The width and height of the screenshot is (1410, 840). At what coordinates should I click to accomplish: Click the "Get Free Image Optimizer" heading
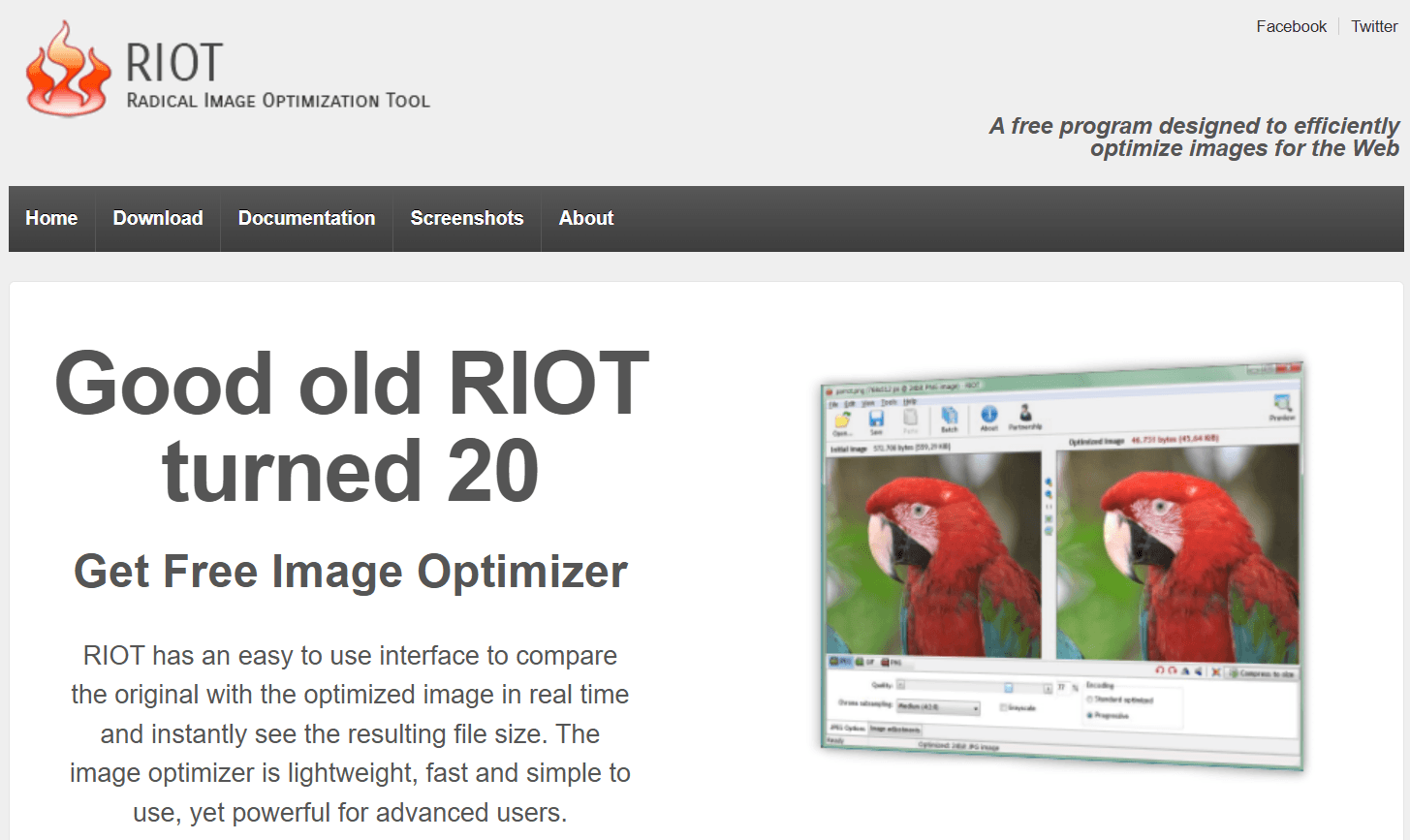click(351, 572)
